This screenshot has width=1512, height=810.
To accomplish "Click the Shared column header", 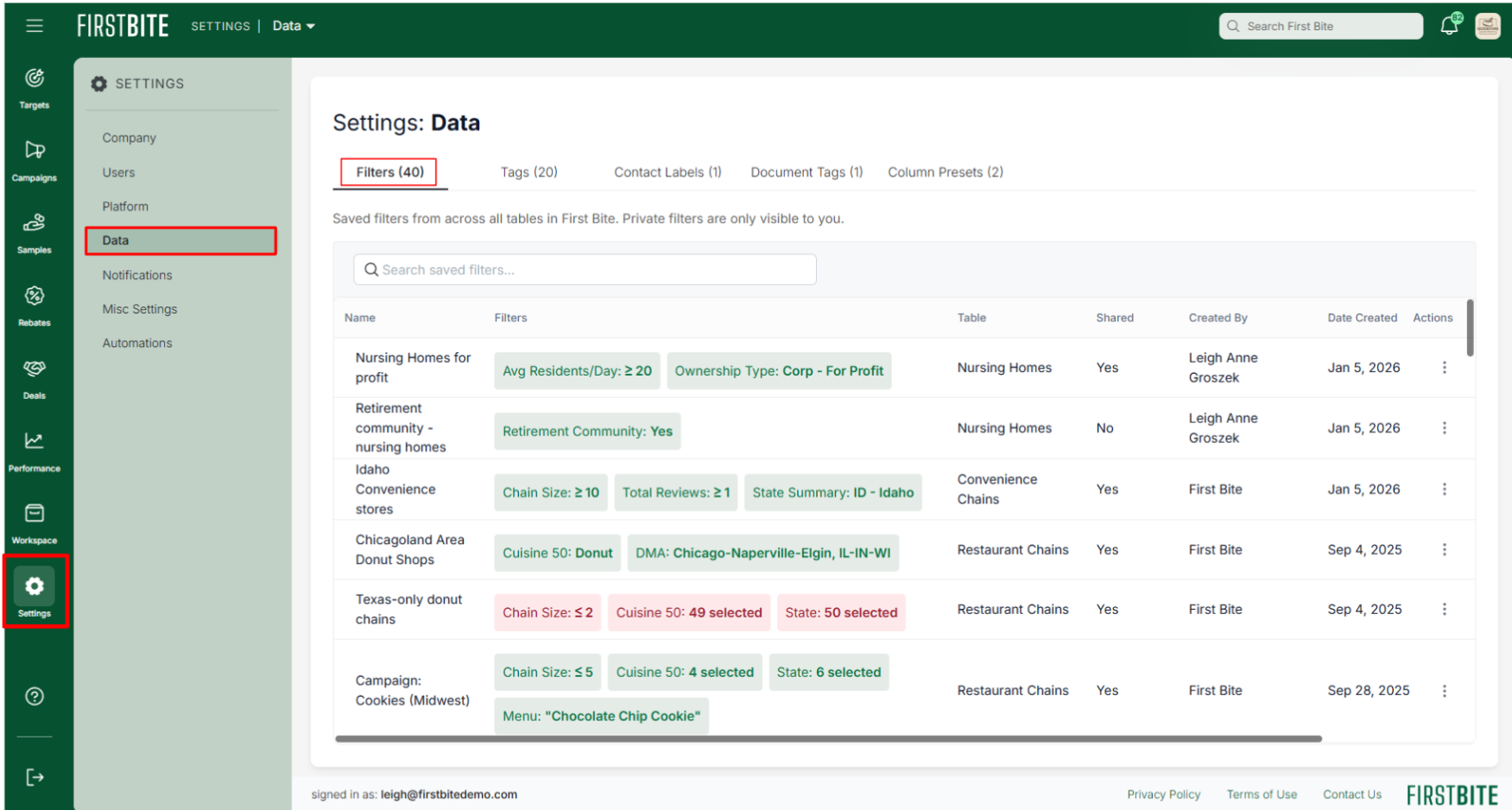I will [x=1115, y=318].
